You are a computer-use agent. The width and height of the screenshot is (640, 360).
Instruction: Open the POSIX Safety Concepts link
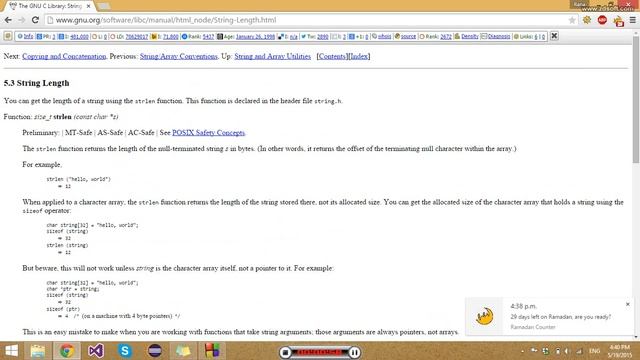click(x=208, y=133)
